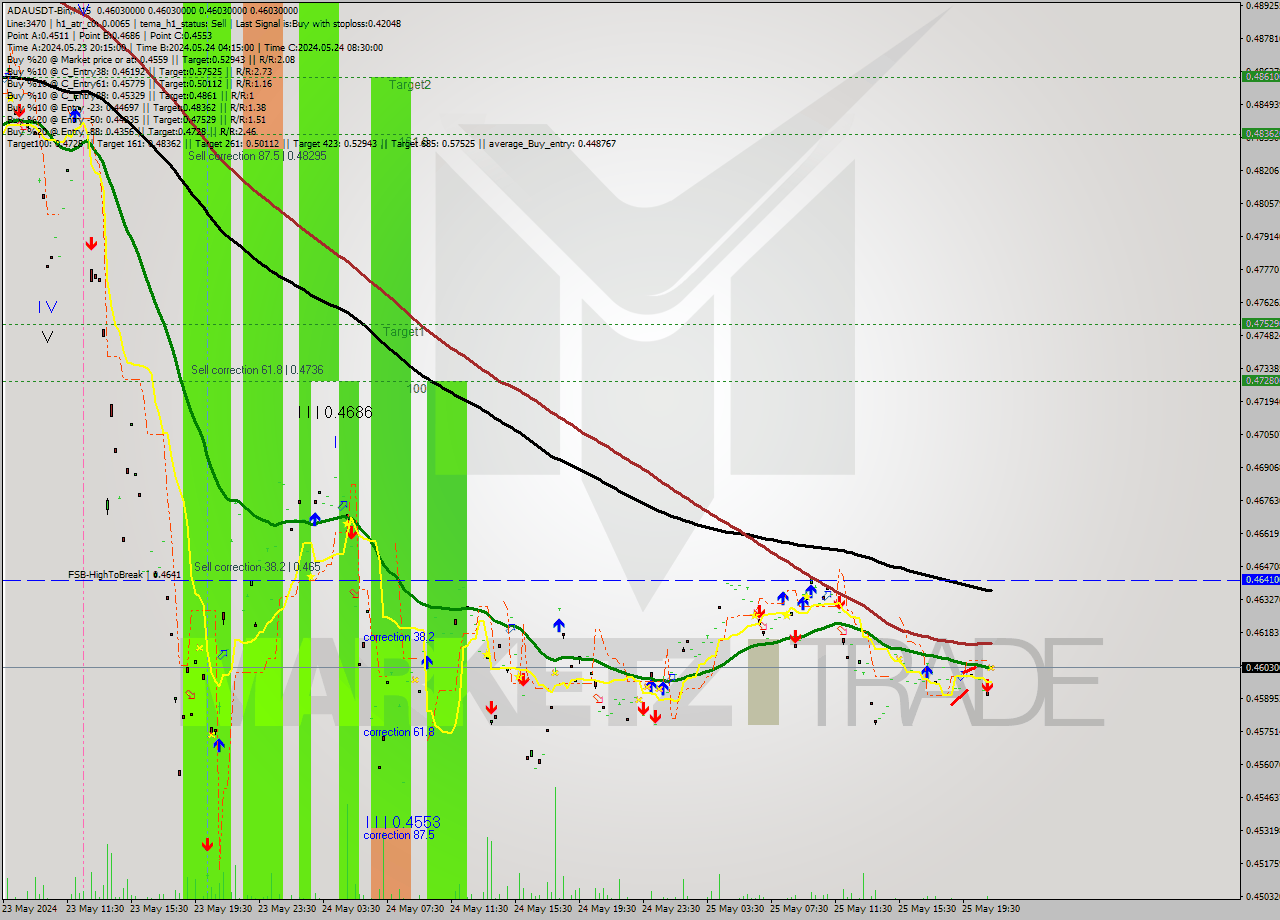Select the green up-triangle signal above correction 38.2
Image resolution: width=1280 pixels, height=920 pixels.
(x=558, y=607)
